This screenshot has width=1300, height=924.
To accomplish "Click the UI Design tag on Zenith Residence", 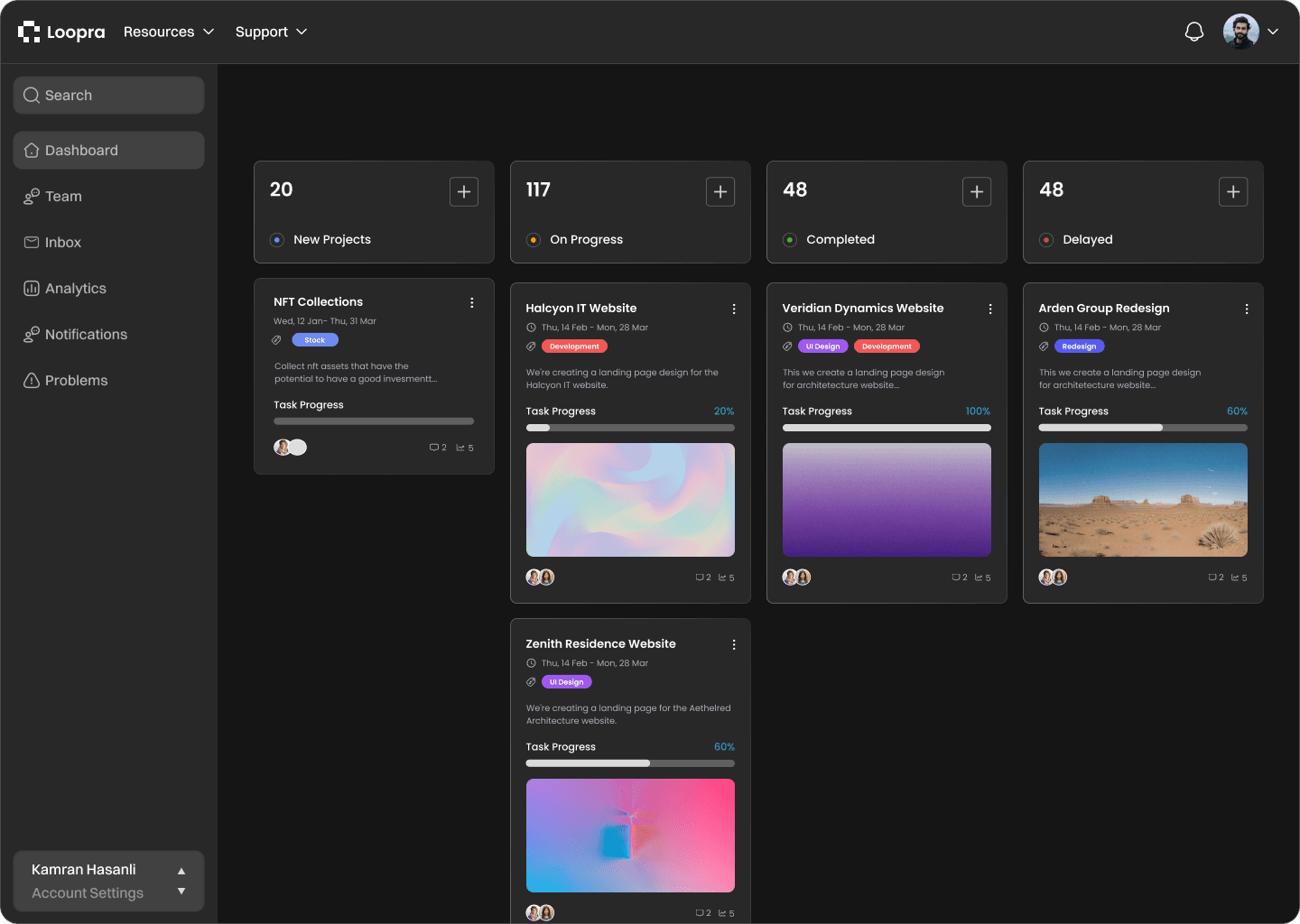I will pyautogui.click(x=566, y=682).
